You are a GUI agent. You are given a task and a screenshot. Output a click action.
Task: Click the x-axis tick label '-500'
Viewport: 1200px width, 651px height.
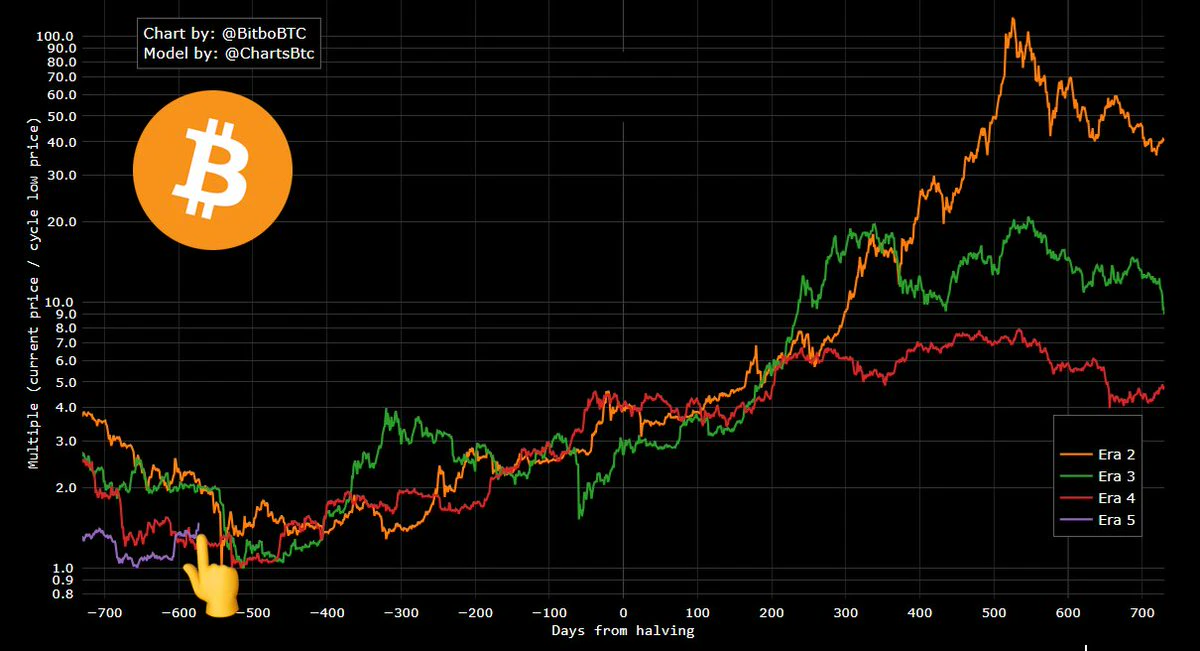pos(252,612)
